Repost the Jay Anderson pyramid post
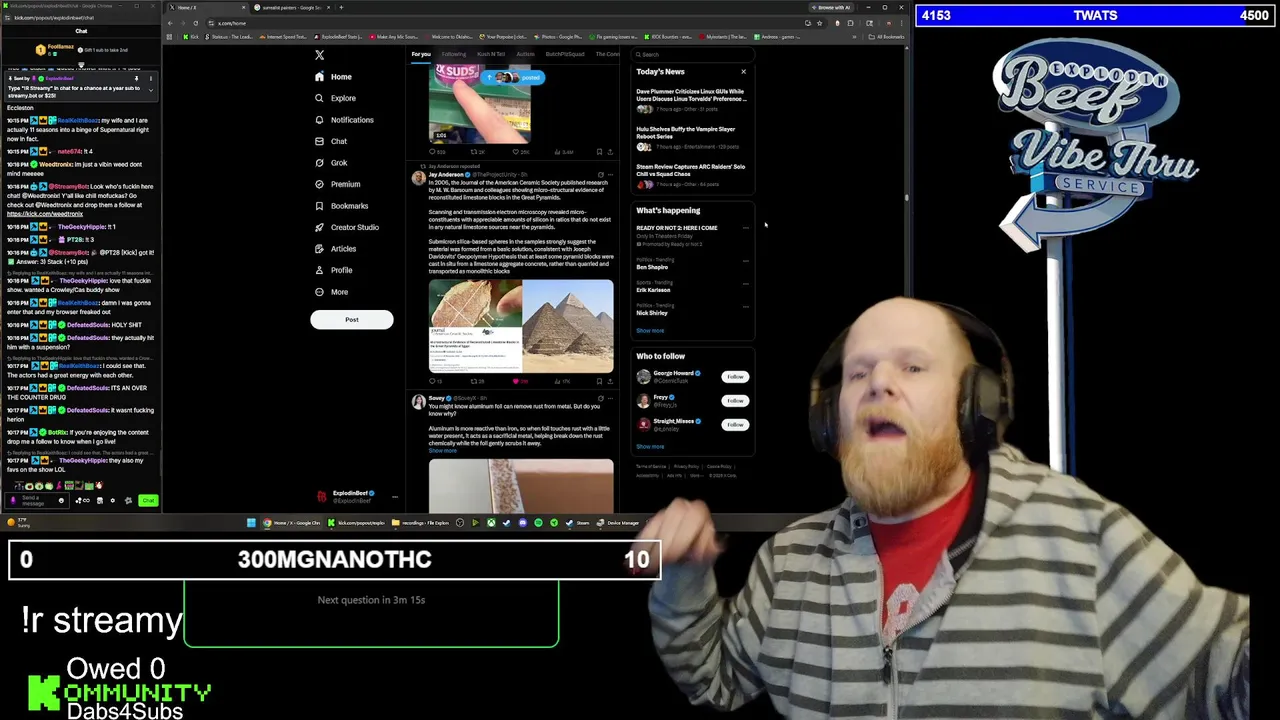The width and height of the screenshot is (1280, 720). (x=477, y=381)
